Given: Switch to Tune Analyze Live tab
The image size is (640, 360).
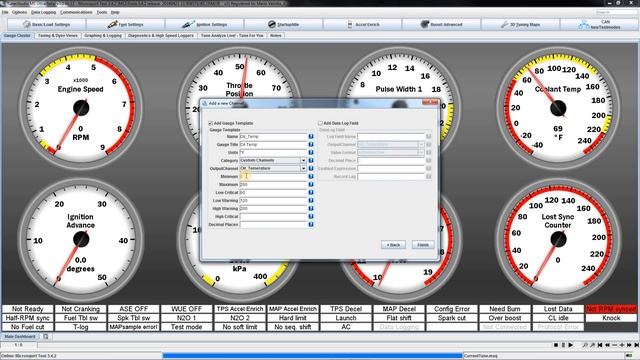Looking at the screenshot, I should pos(232,36).
